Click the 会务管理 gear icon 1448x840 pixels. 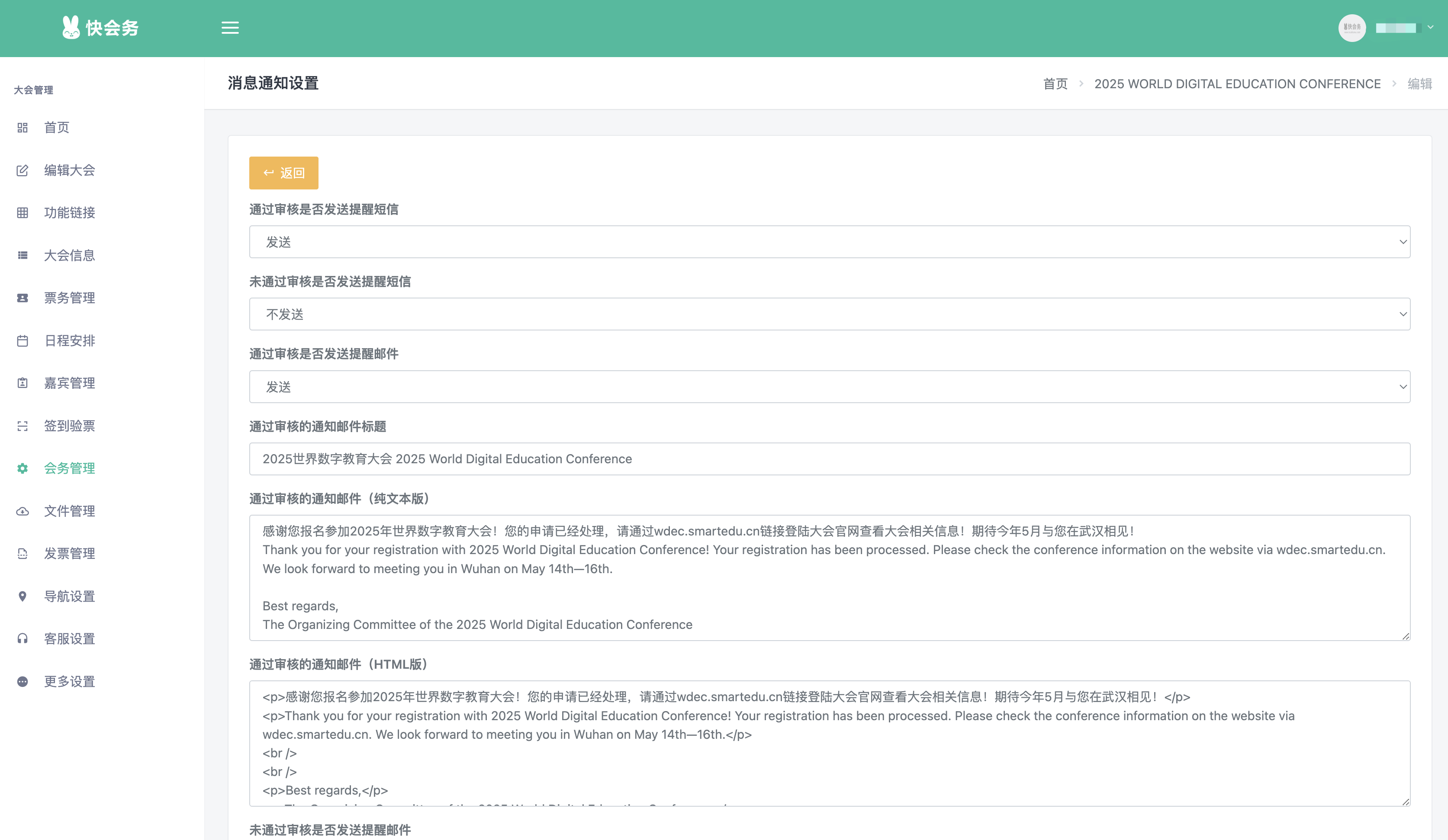pos(23,468)
